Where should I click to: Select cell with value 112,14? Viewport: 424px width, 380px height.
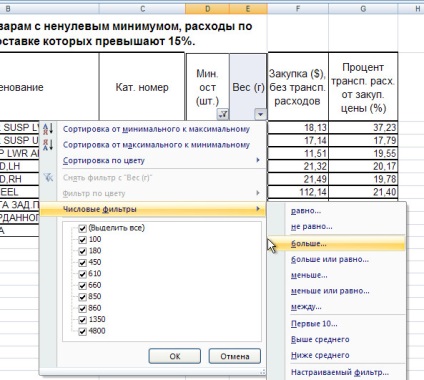tap(298, 192)
